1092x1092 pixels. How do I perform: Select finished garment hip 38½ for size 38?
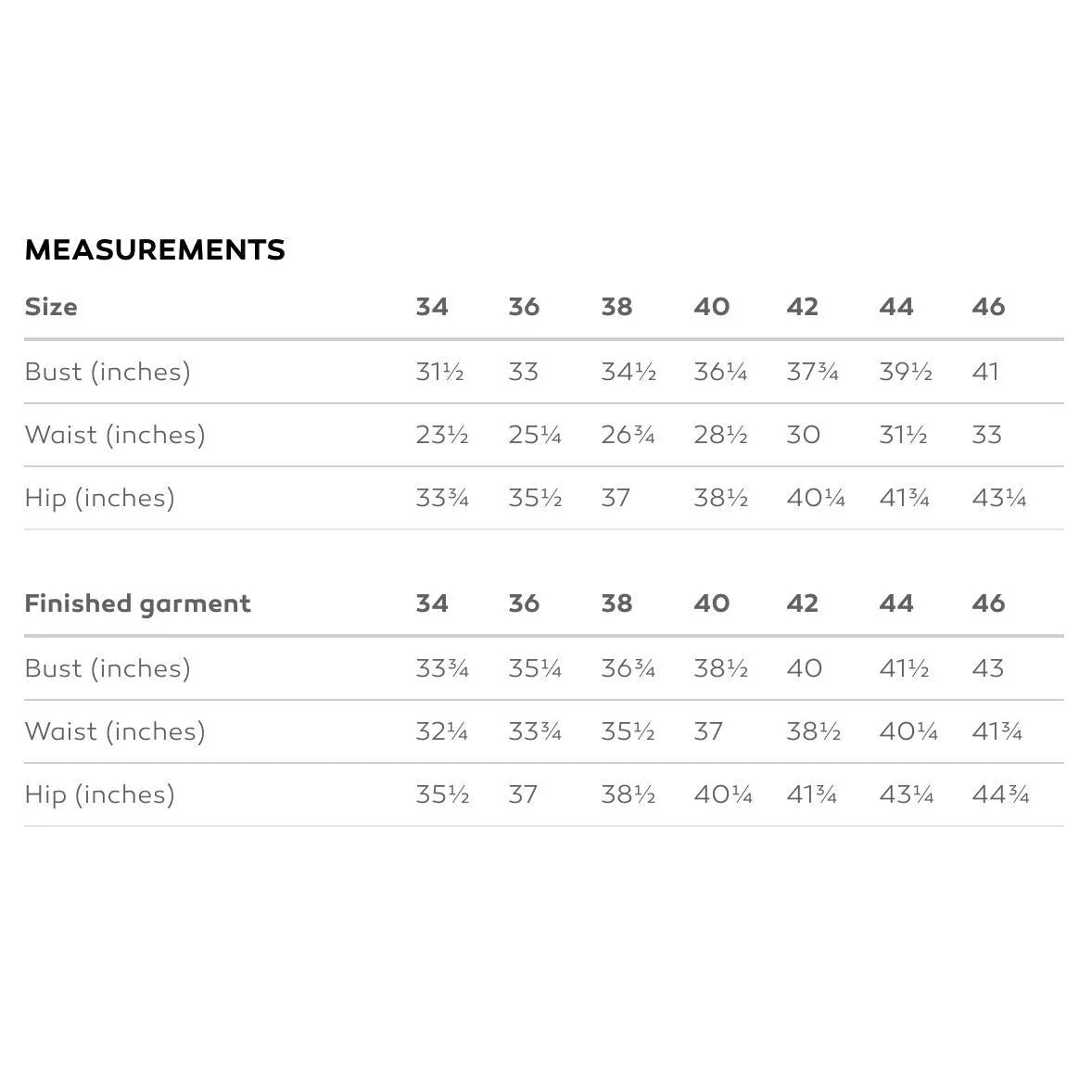point(628,794)
